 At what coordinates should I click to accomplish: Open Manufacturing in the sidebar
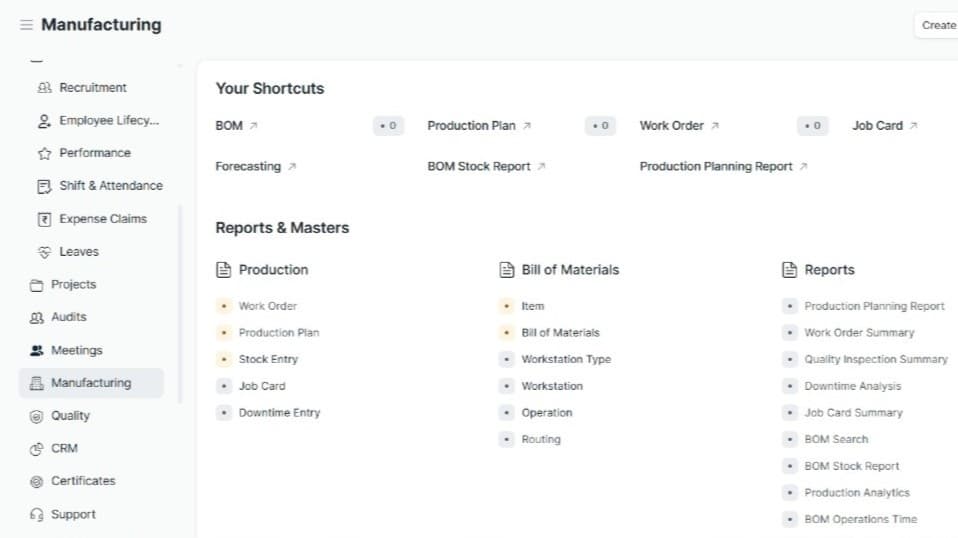coord(90,383)
